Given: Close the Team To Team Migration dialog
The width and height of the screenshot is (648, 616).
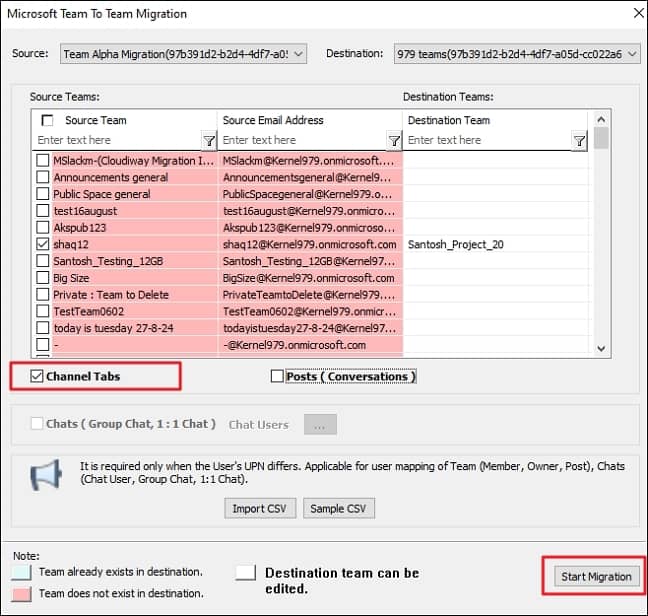Looking at the screenshot, I should click(x=638, y=13).
